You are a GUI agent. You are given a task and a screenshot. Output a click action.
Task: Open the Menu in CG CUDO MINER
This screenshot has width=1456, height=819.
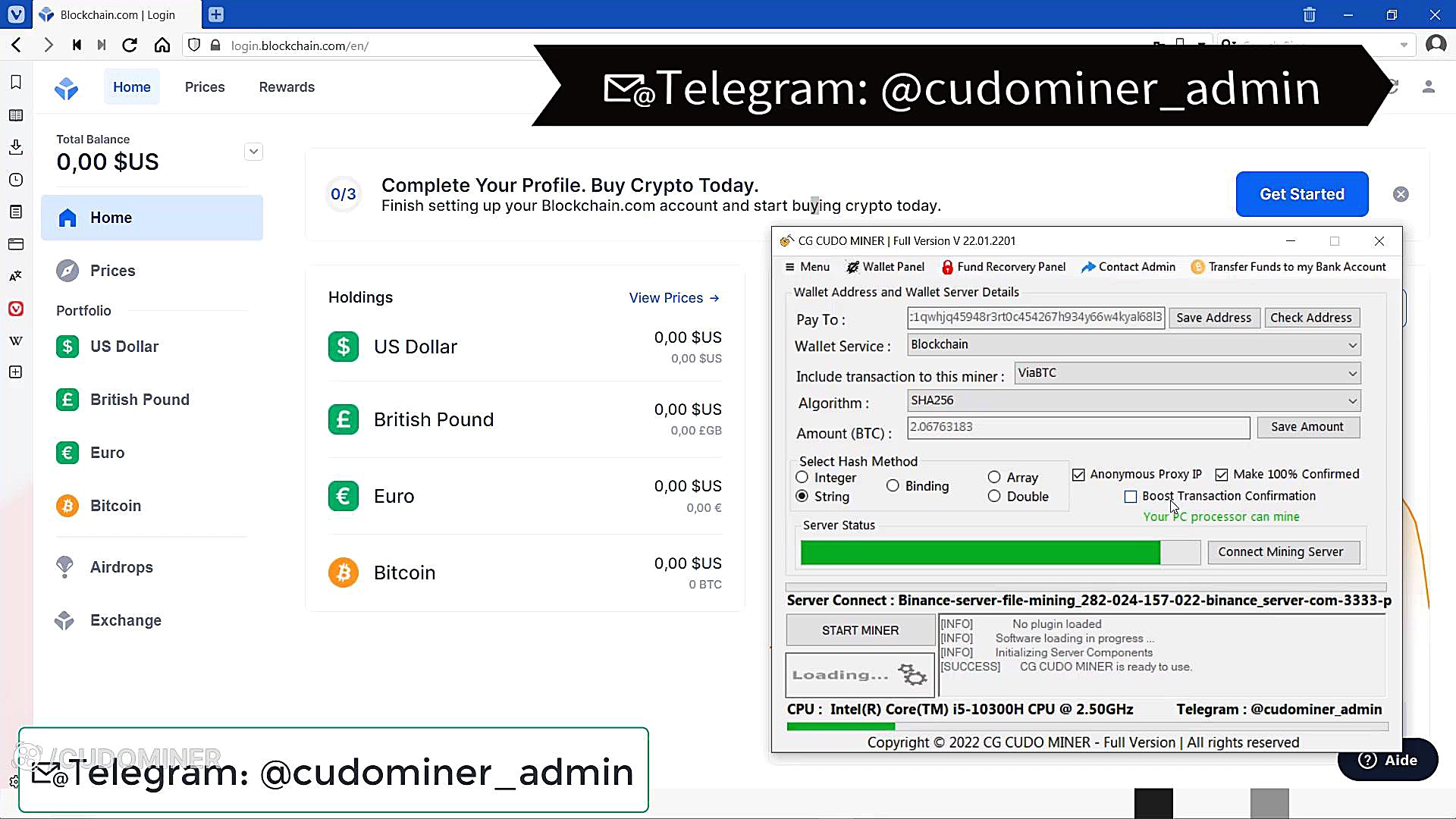(806, 266)
